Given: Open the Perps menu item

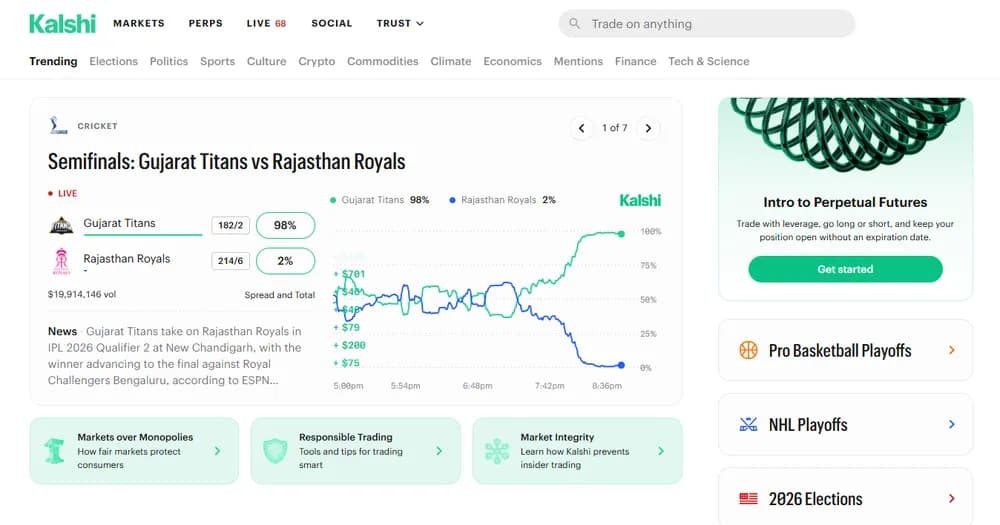Looking at the screenshot, I should pyautogui.click(x=205, y=24).
